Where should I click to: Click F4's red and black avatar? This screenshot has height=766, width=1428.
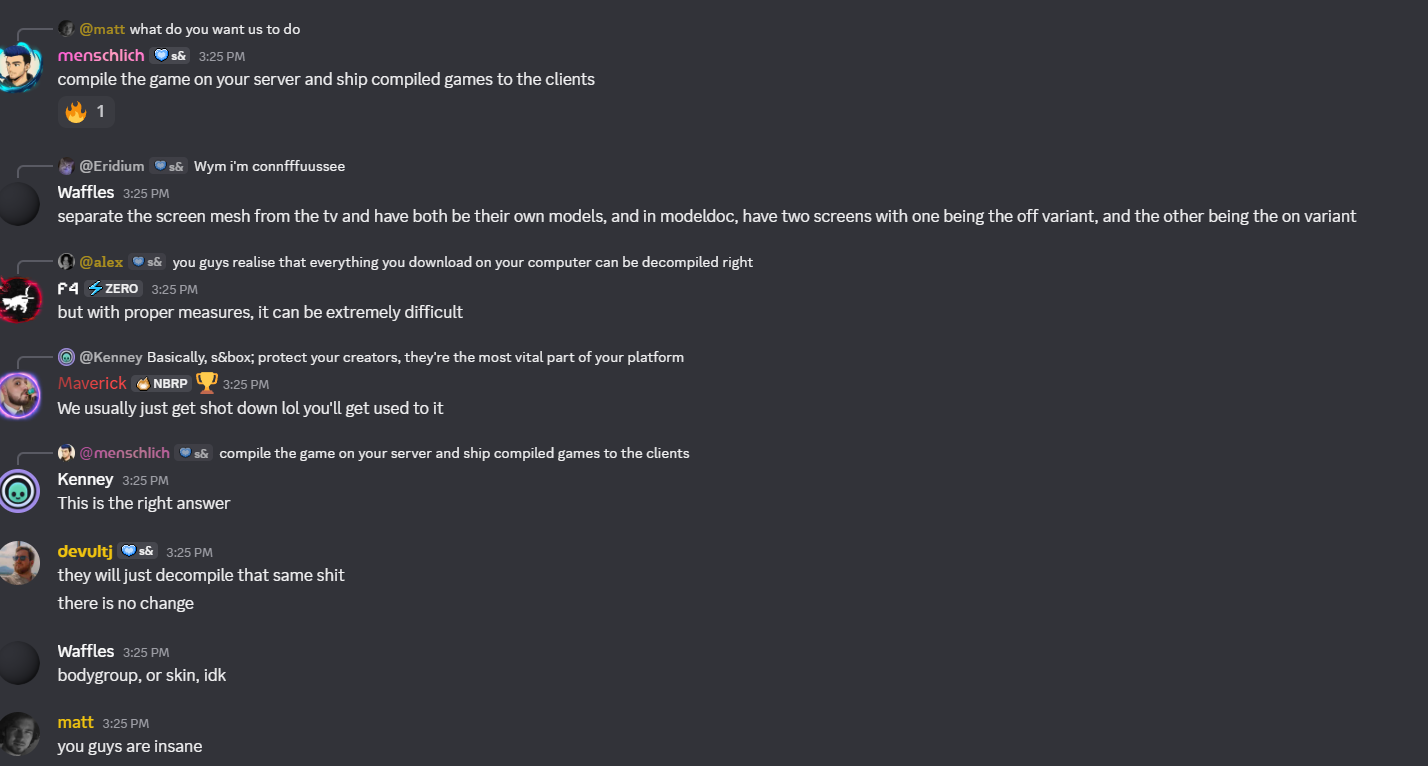[19, 300]
